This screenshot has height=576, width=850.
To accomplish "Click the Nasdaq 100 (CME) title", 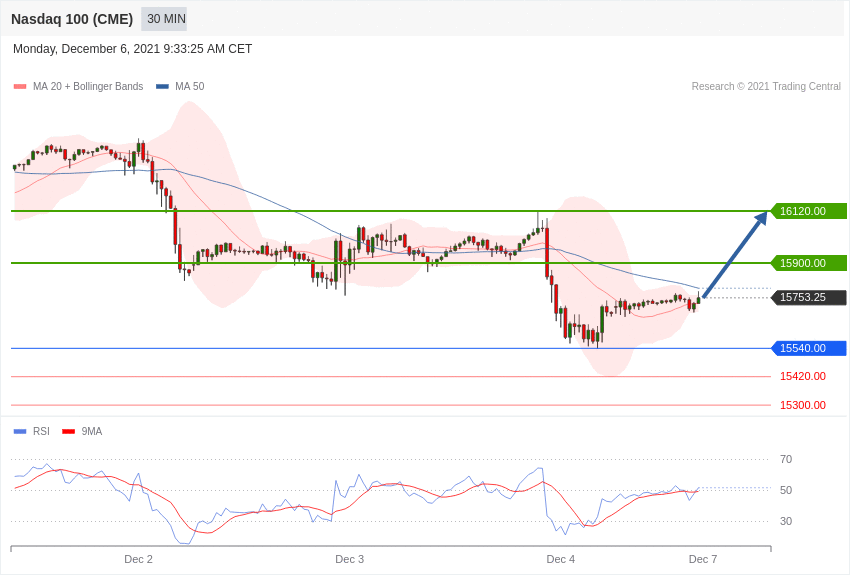I will pos(72,19).
